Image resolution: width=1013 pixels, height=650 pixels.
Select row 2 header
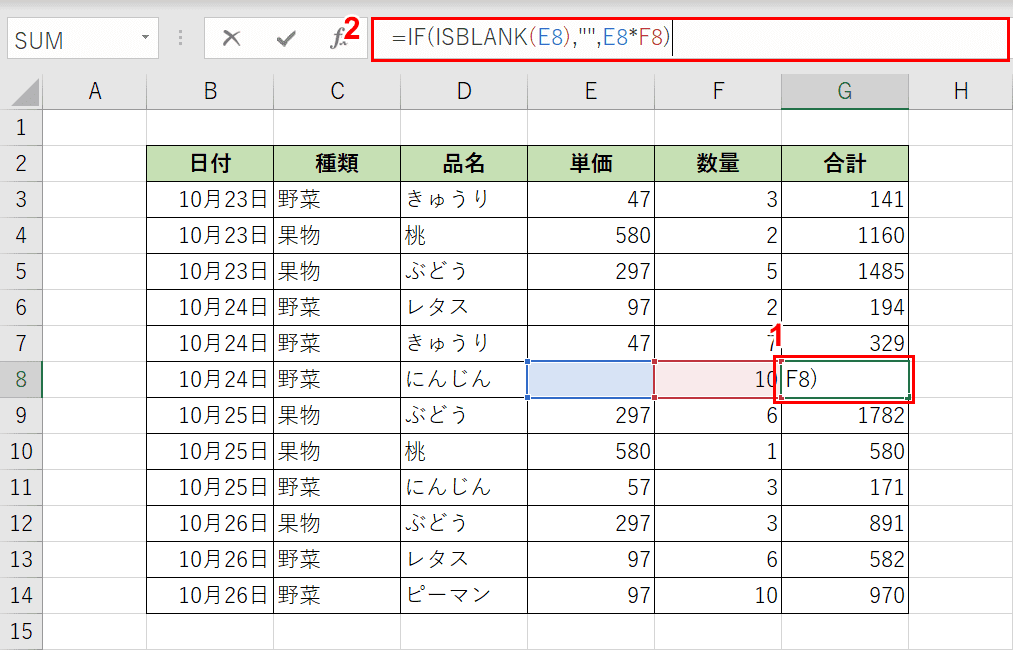[21, 163]
